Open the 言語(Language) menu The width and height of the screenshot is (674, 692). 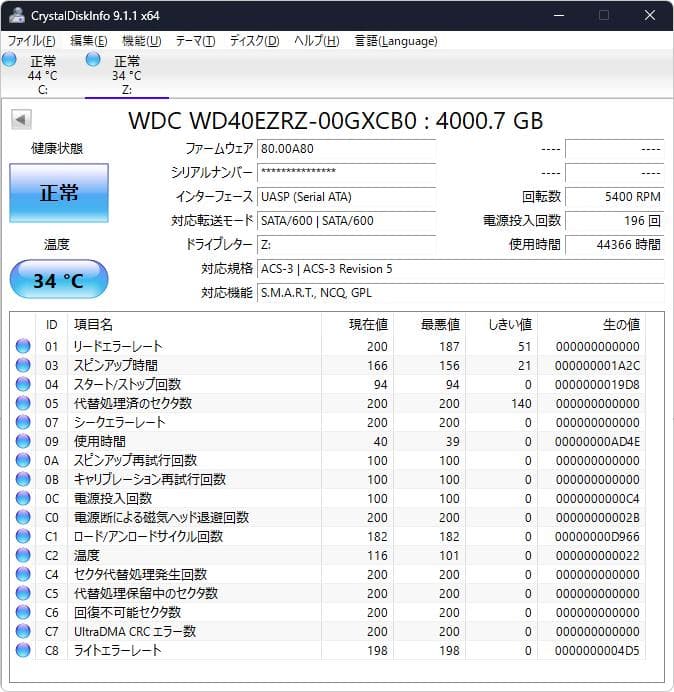click(x=396, y=41)
